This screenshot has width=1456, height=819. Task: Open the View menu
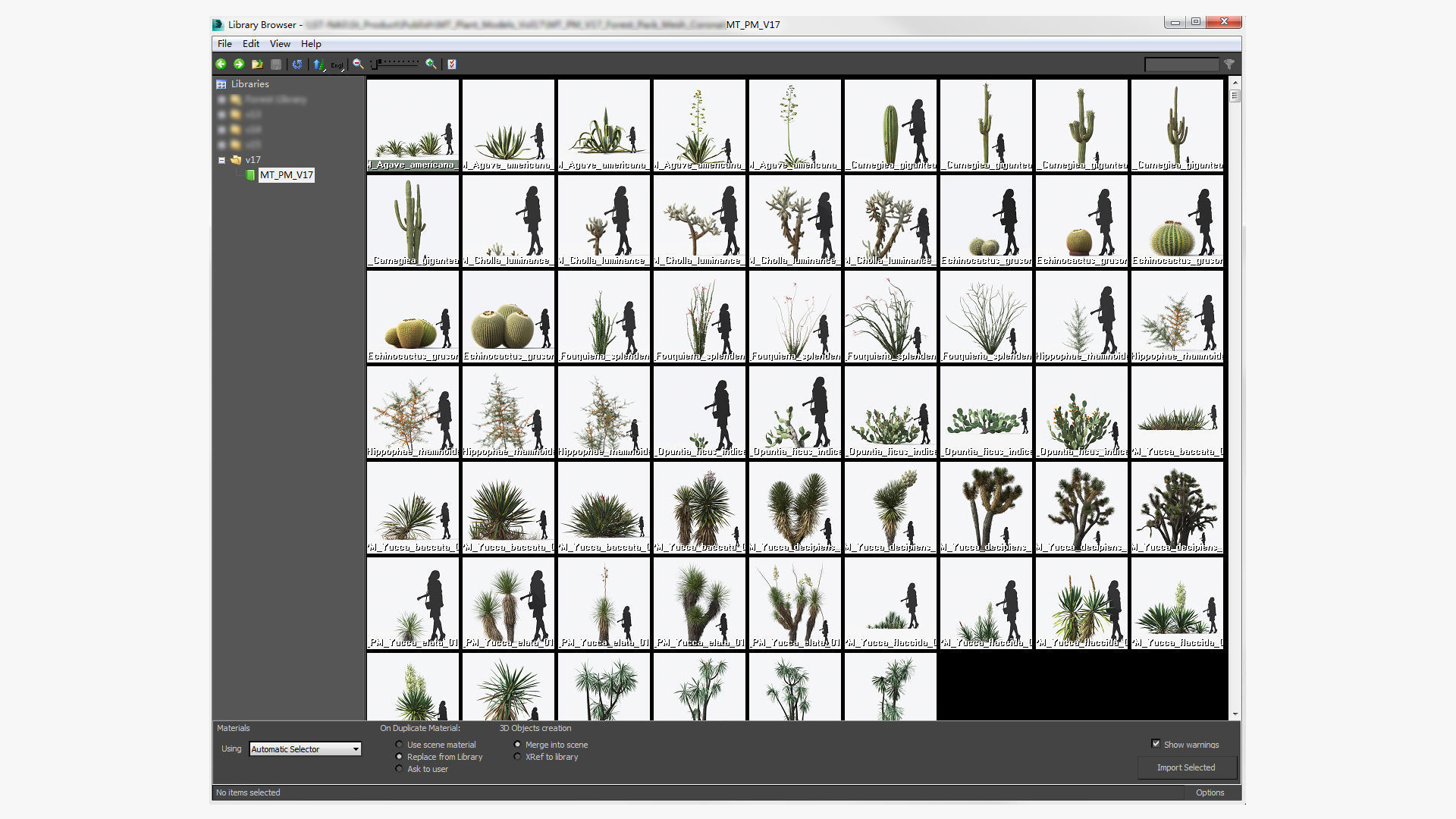280,44
